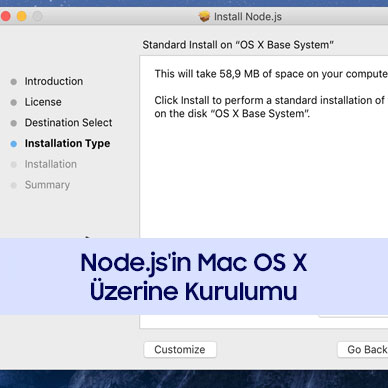Close the Install Node.js window
Screen dimensions: 388x388
5,16
